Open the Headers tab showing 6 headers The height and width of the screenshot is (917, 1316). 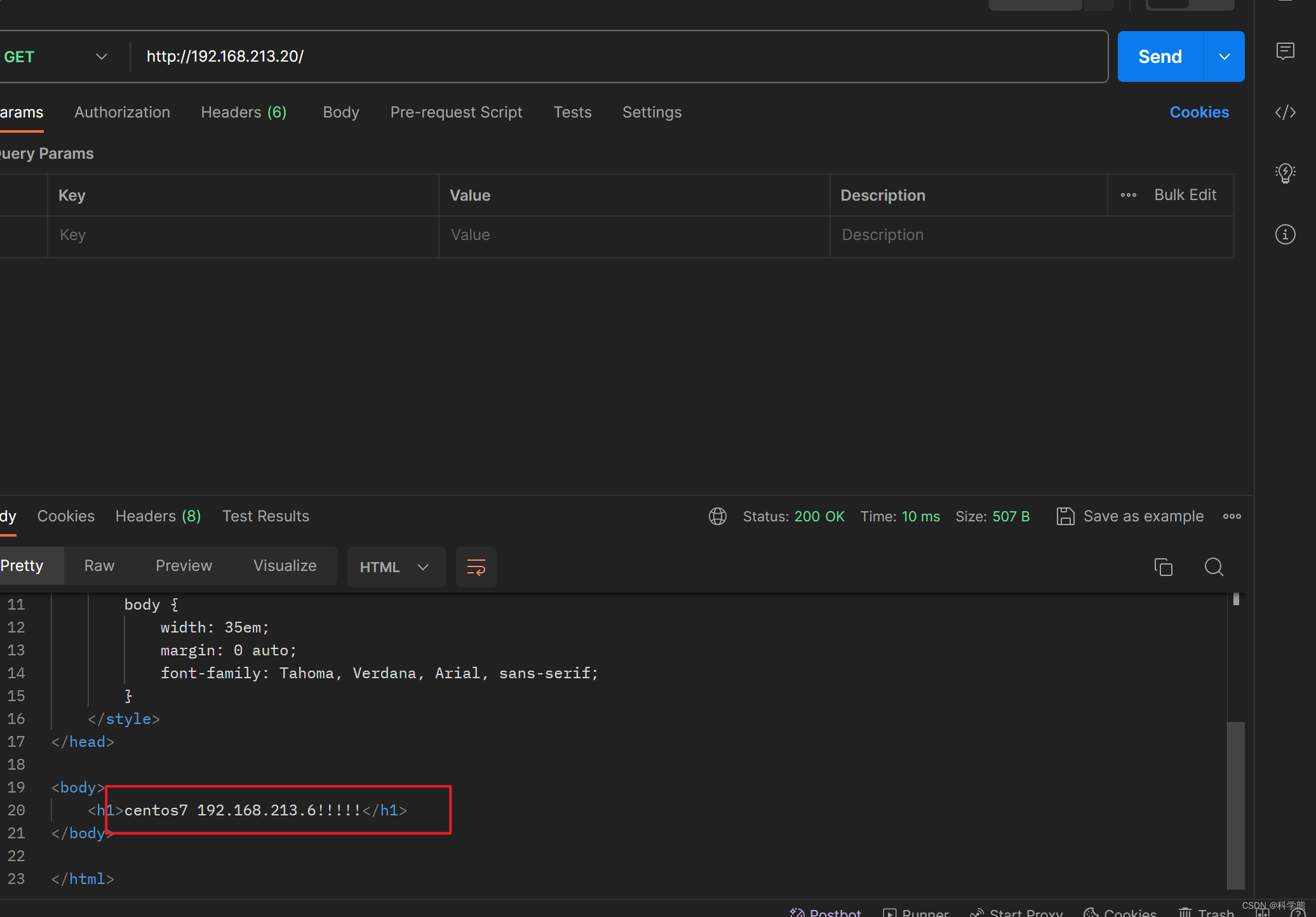point(244,112)
